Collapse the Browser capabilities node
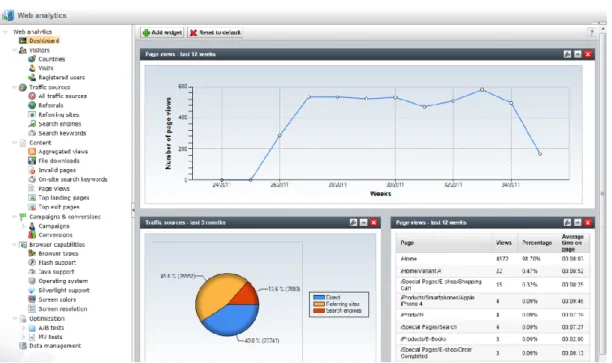Screen dimensions: 612x363 click(14, 244)
